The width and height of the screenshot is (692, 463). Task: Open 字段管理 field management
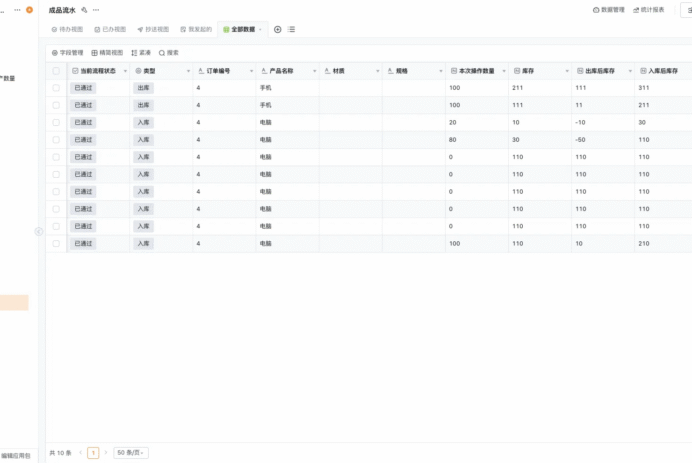68,53
